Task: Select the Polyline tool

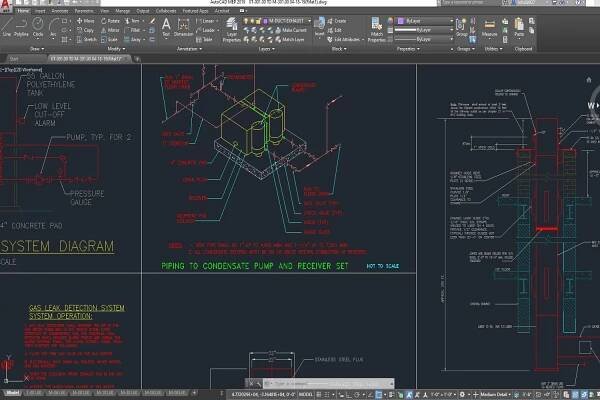Action: point(24,25)
